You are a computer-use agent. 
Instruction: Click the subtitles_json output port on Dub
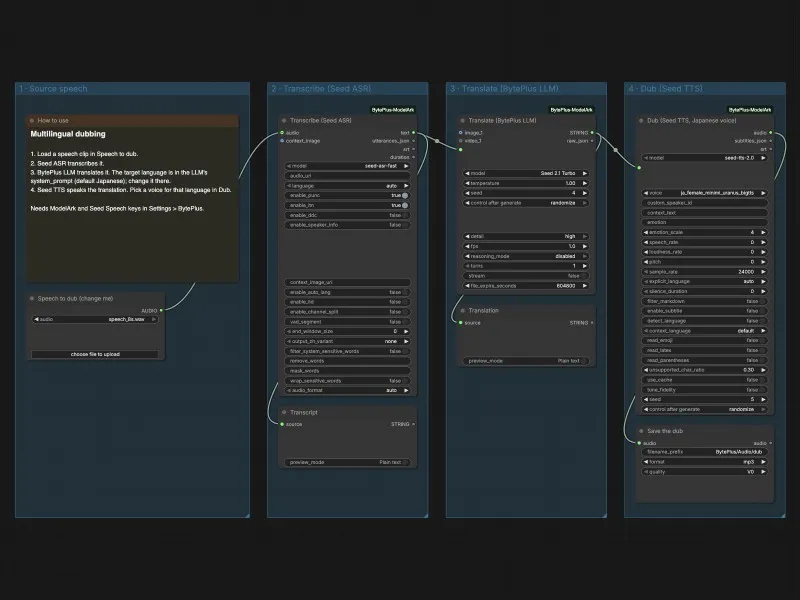tap(770, 141)
